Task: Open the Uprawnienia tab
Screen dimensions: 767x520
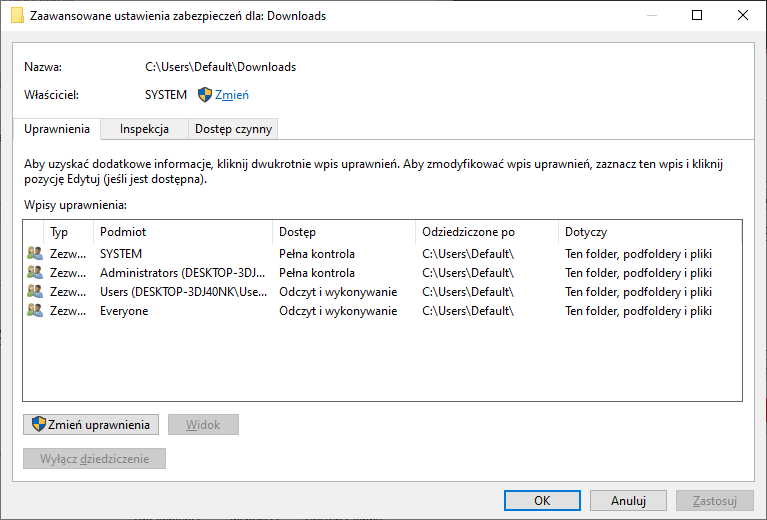Action: [57, 129]
